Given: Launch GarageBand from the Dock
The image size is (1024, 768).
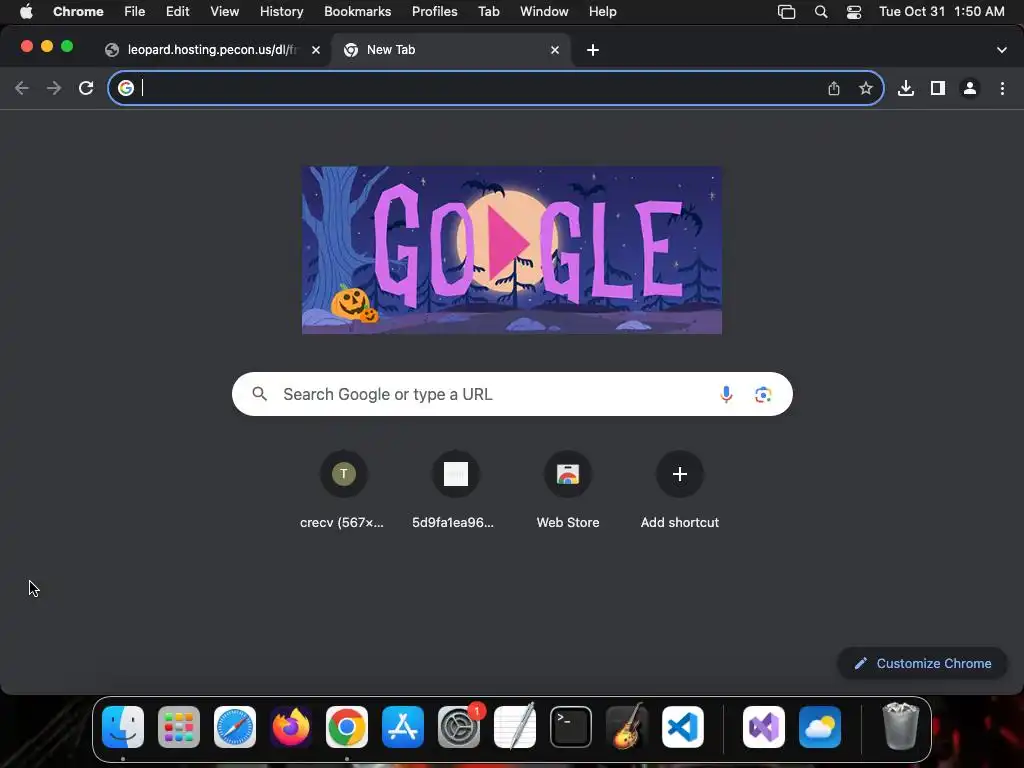Looking at the screenshot, I should 627,727.
